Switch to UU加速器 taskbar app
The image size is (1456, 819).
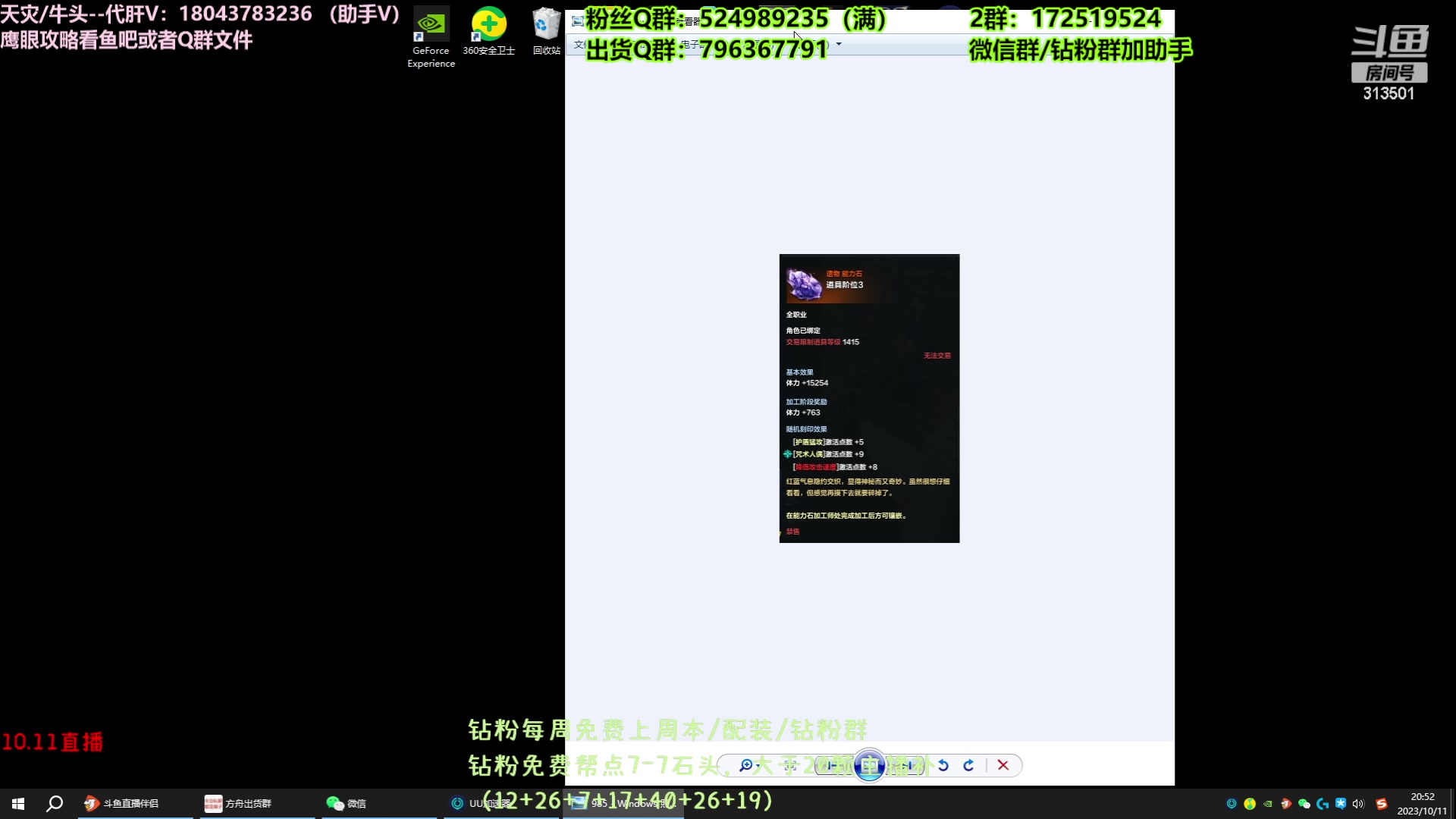click(500, 803)
